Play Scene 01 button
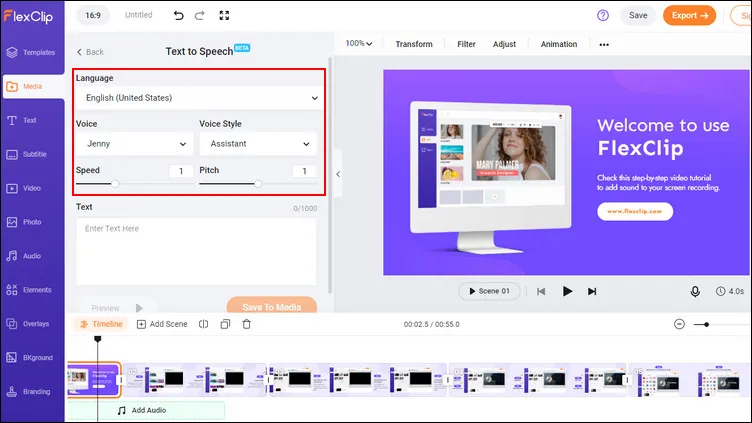The image size is (752, 423). (x=489, y=291)
